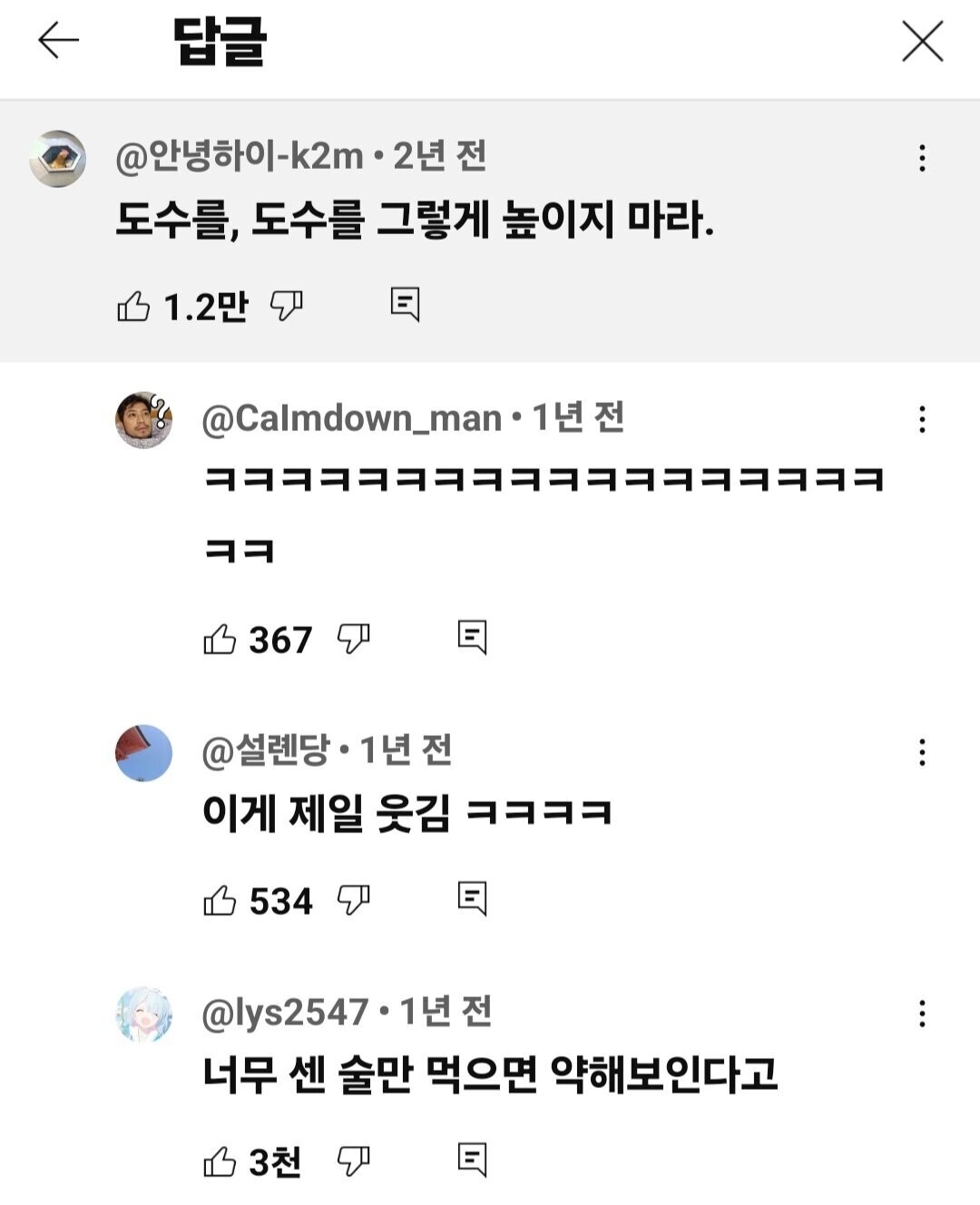Open options menu for 안녕하이-k2m comment

(x=922, y=158)
